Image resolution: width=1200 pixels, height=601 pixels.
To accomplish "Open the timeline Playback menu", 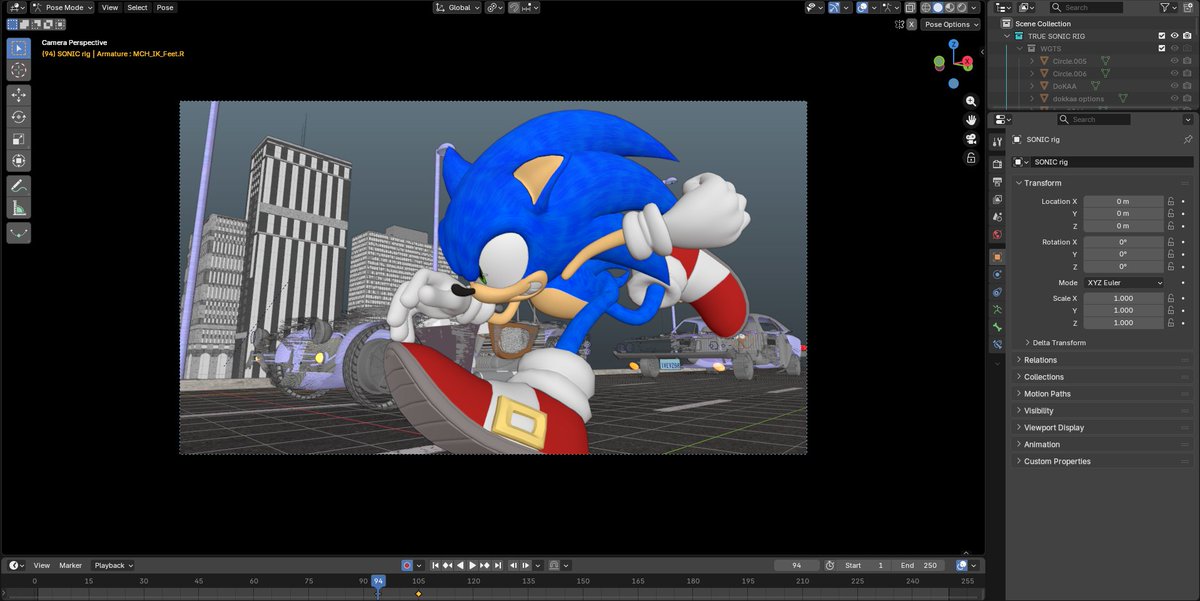I will point(114,565).
